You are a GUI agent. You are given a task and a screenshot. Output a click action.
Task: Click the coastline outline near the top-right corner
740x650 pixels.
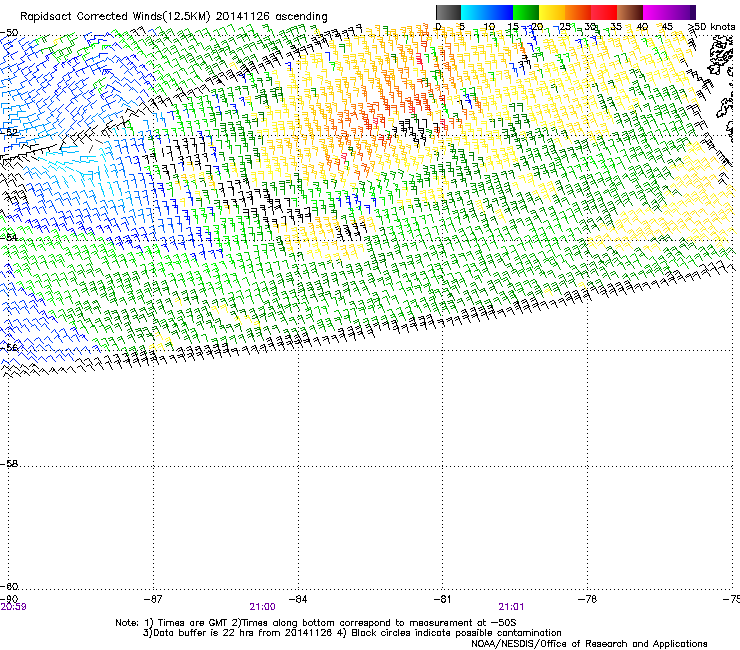[720, 57]
